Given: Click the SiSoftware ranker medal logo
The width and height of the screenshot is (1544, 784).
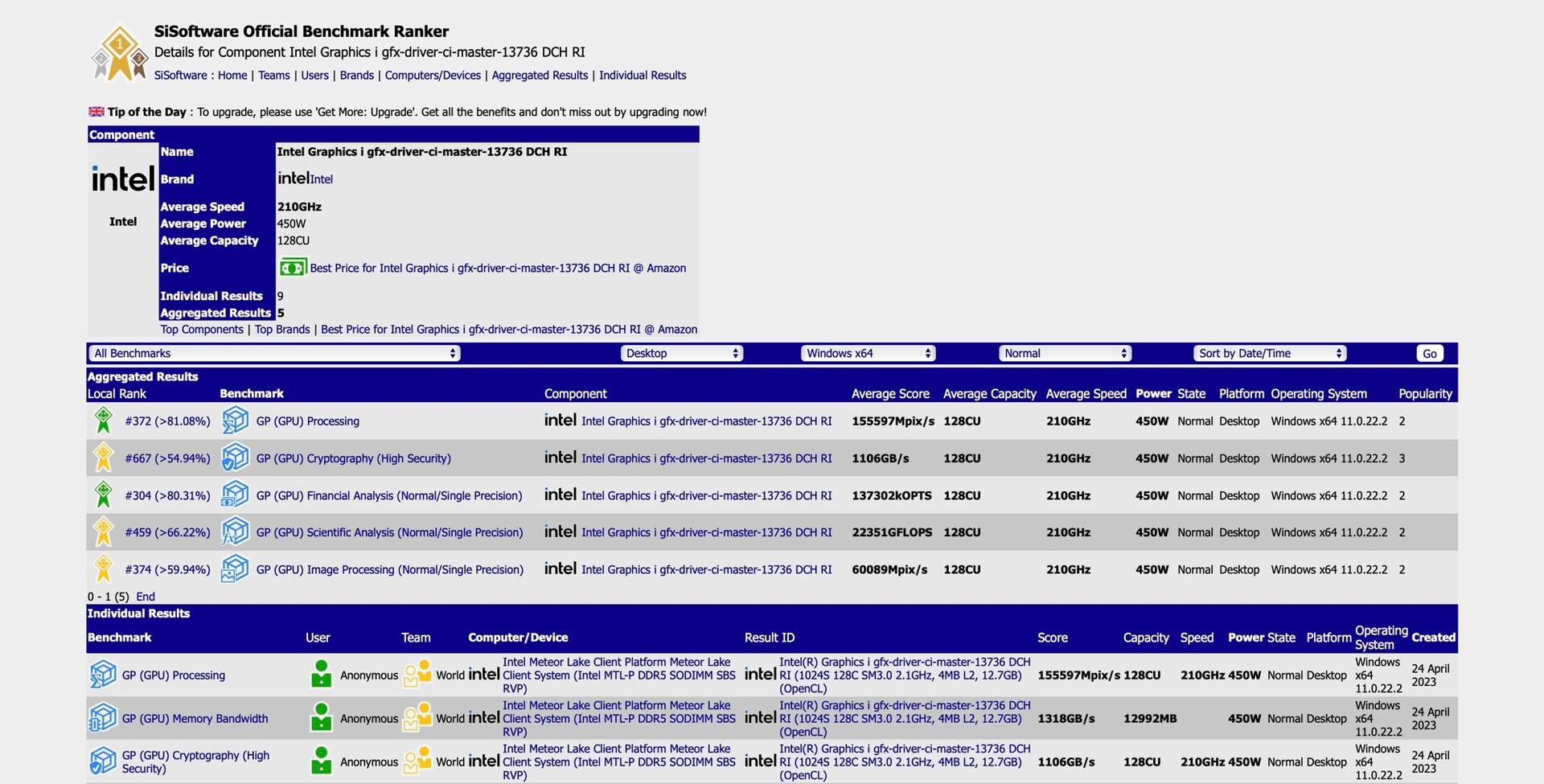Looking at the screenshot, I should click(119, 53).
